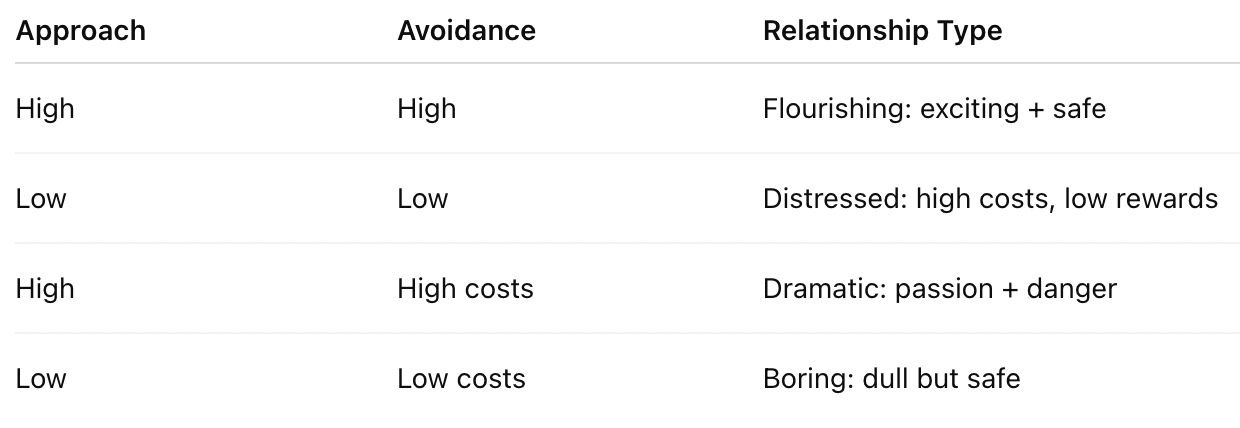Click the word 'danger' in the Dramatic row
This screenshot has height=428, width=1240.
tap(1072, 289)
